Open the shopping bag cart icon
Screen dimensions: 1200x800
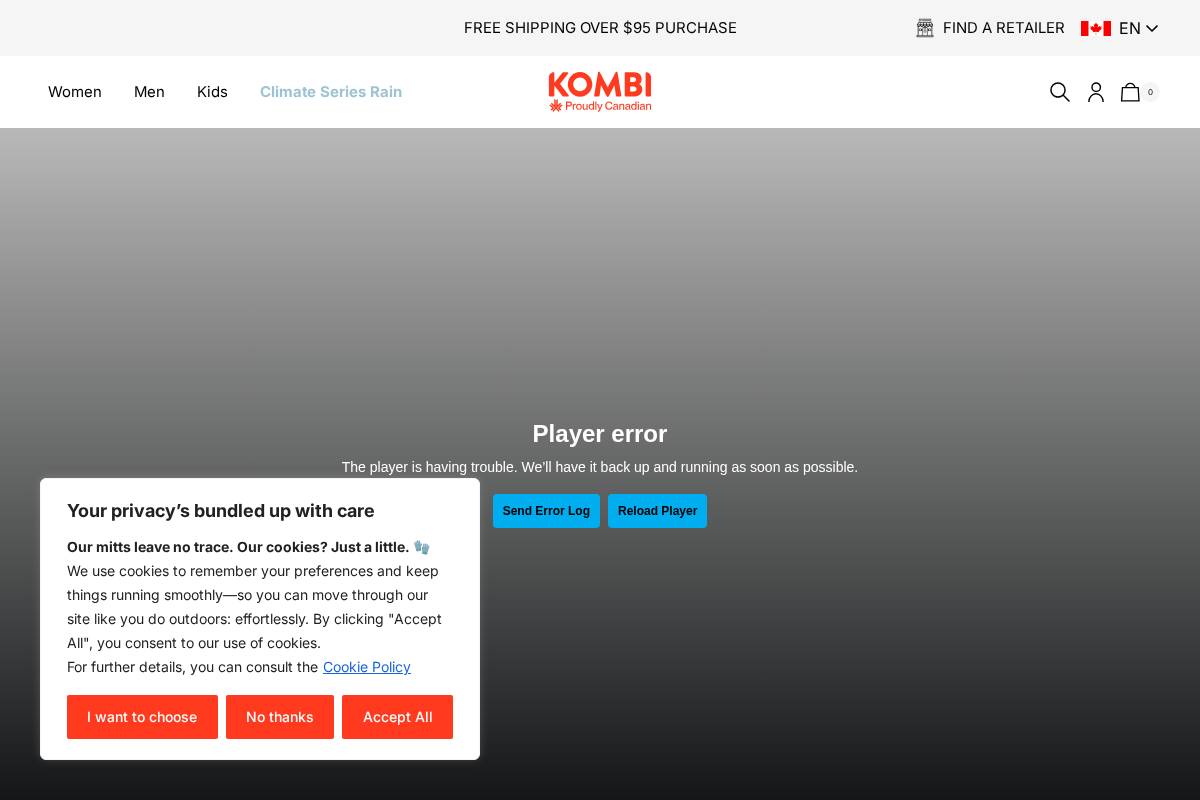point(1130,92)
